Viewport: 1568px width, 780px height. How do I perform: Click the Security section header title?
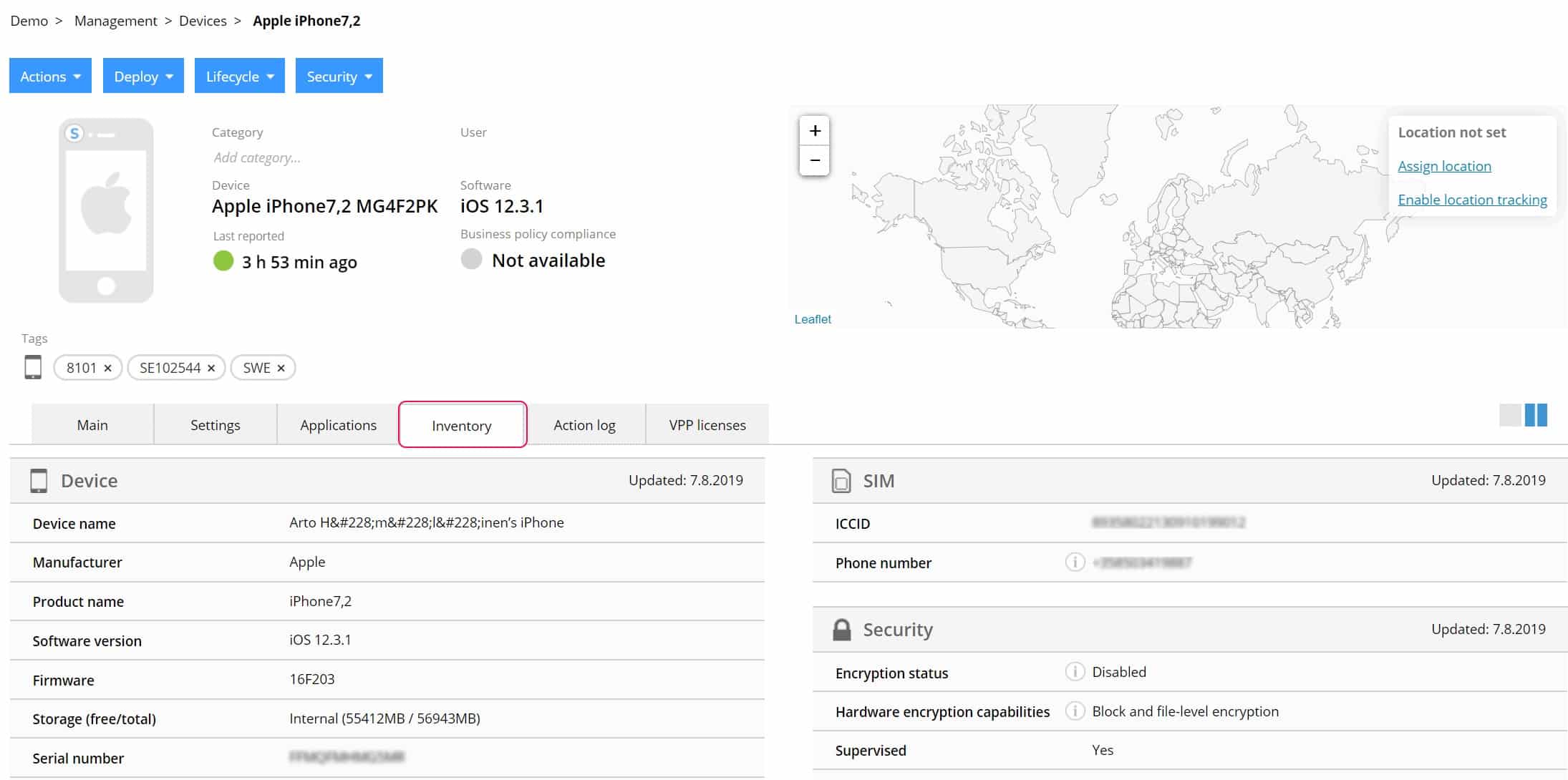click(898, 630)
